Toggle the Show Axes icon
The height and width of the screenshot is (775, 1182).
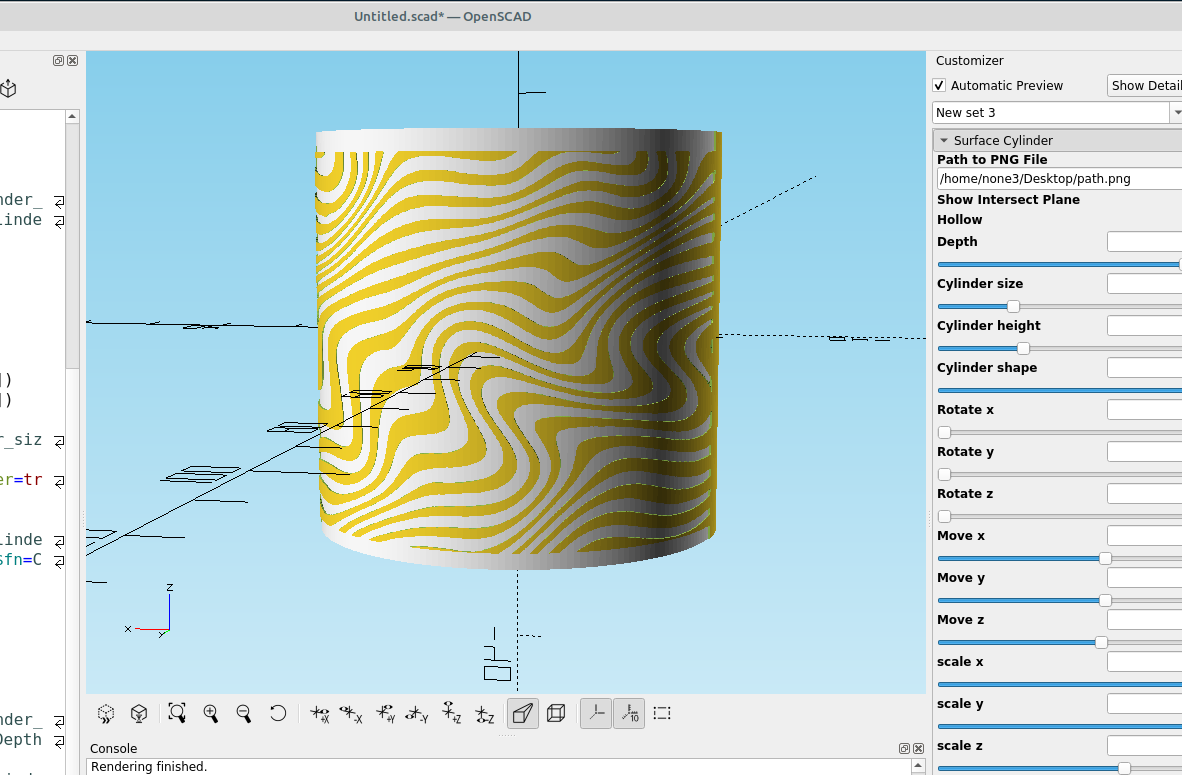point(596,713)
